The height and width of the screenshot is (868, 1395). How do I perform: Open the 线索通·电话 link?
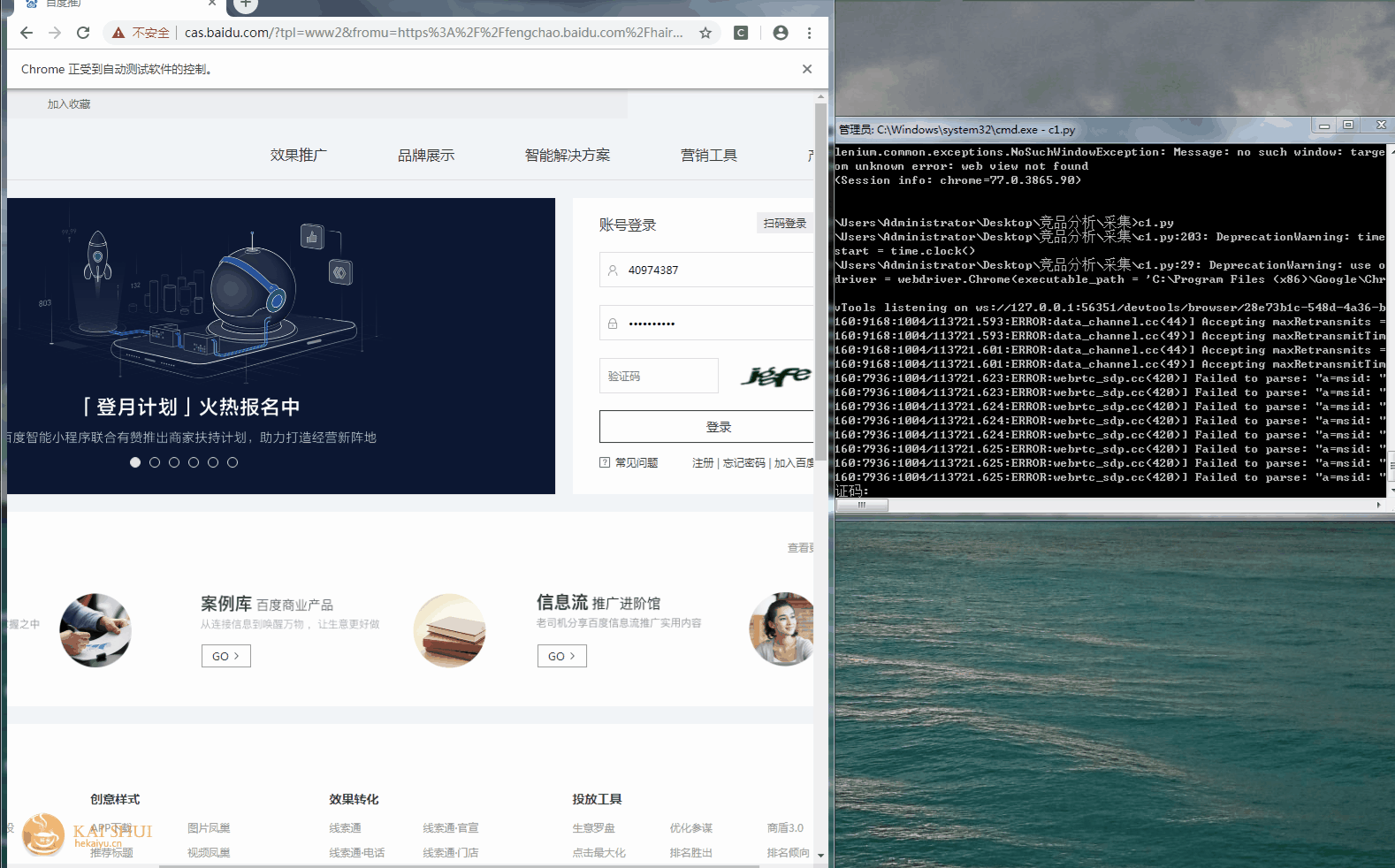[x=357, y=853]
